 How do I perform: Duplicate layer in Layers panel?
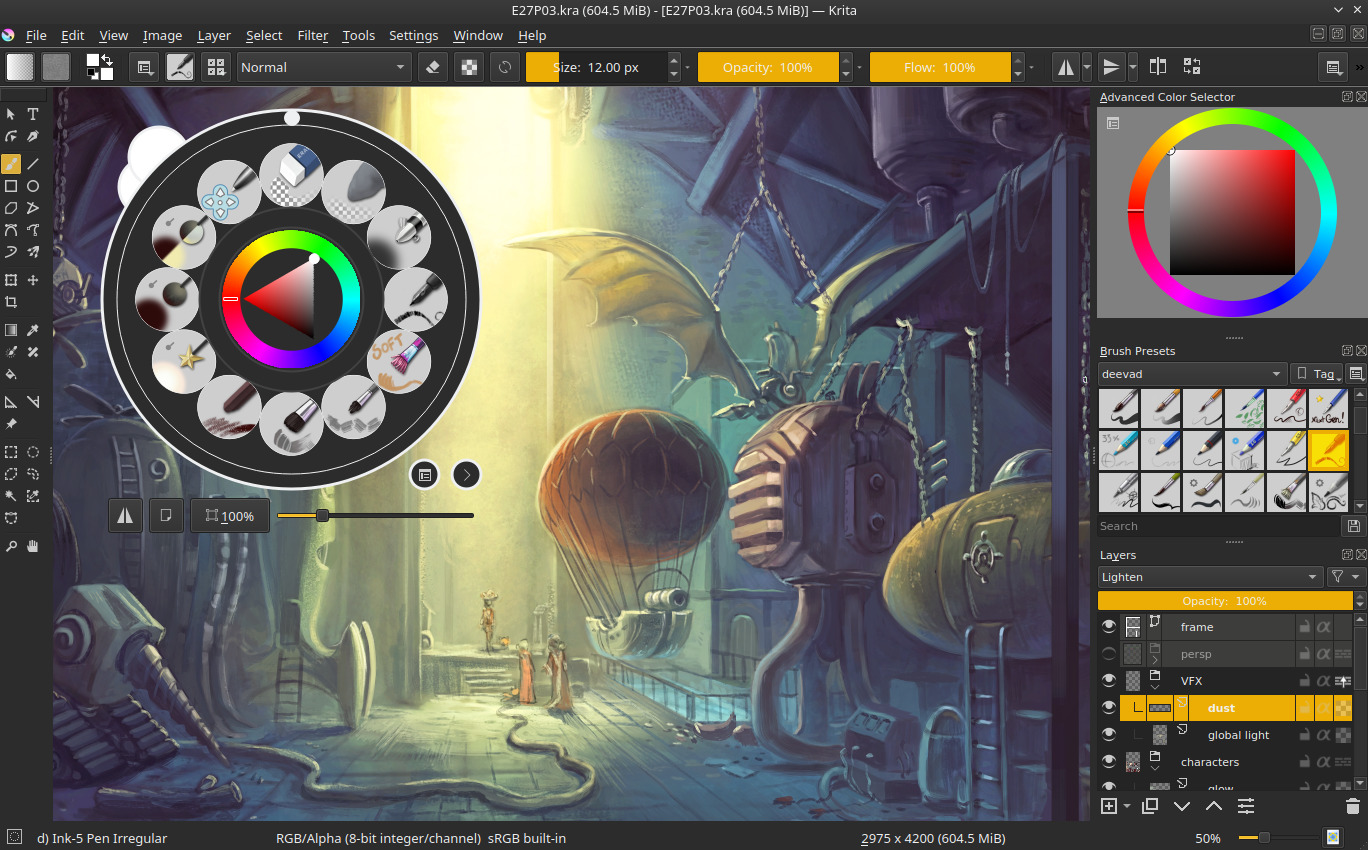[x=1150, y=806]
